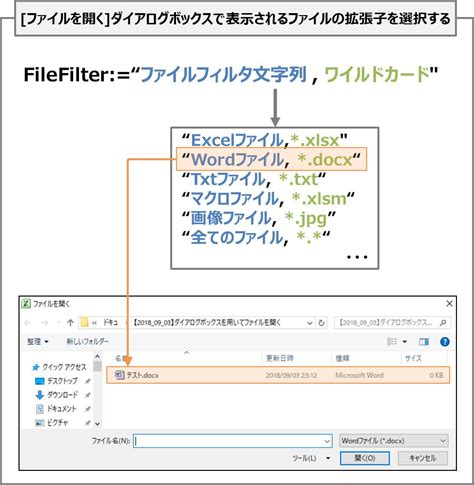
Task: Open view options dropdown arrow
Action: [x=405, y=342]
